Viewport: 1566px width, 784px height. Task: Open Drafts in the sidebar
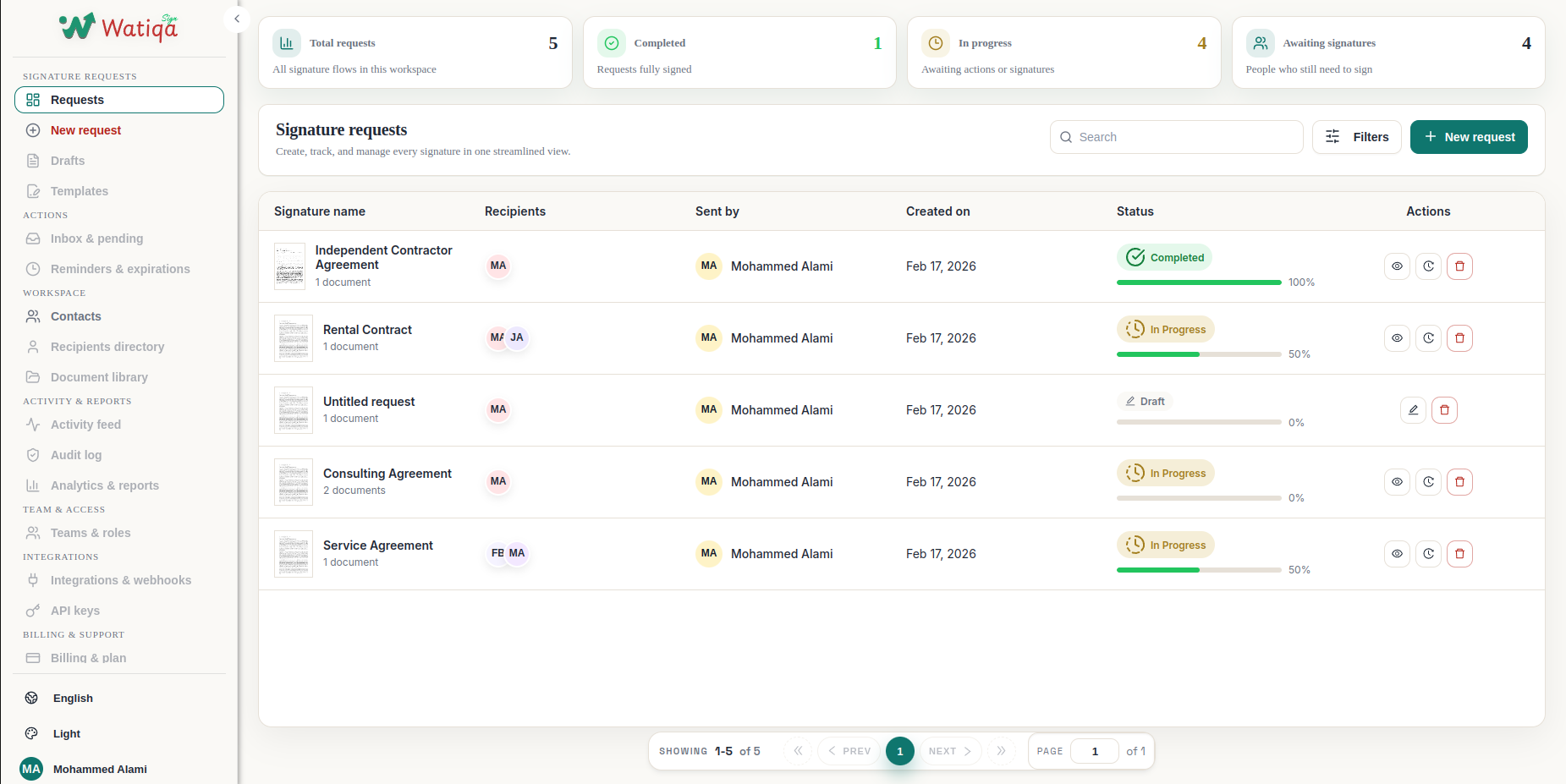click(68, 161)
